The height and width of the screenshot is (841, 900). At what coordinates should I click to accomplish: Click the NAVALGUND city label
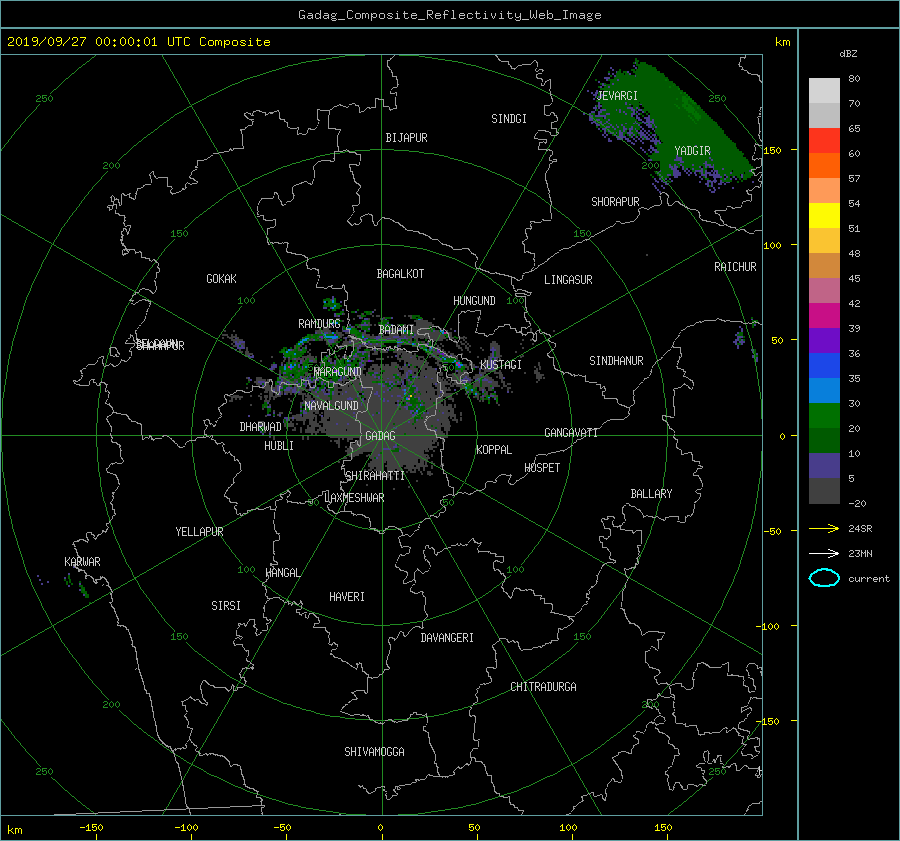[331, 406]
